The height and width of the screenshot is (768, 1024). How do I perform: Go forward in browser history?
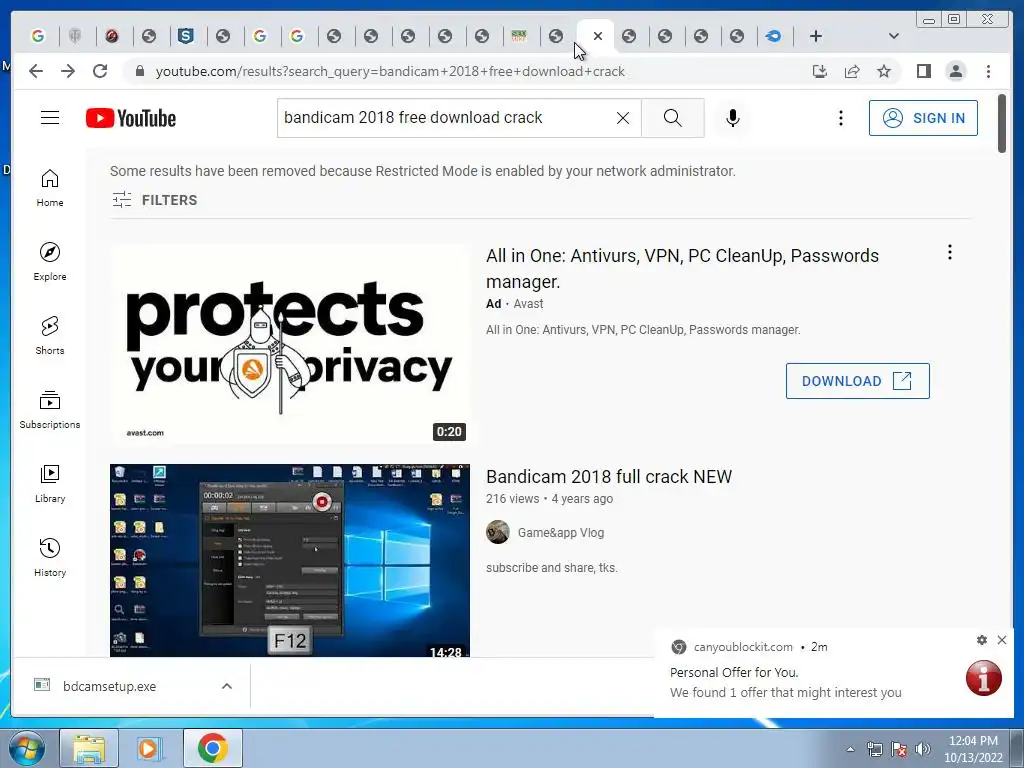coord(68,71)
